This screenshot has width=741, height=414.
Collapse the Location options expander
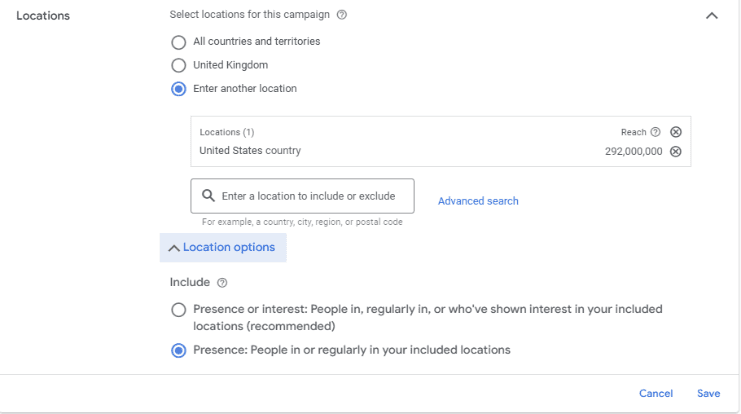[x=223, y=248]
